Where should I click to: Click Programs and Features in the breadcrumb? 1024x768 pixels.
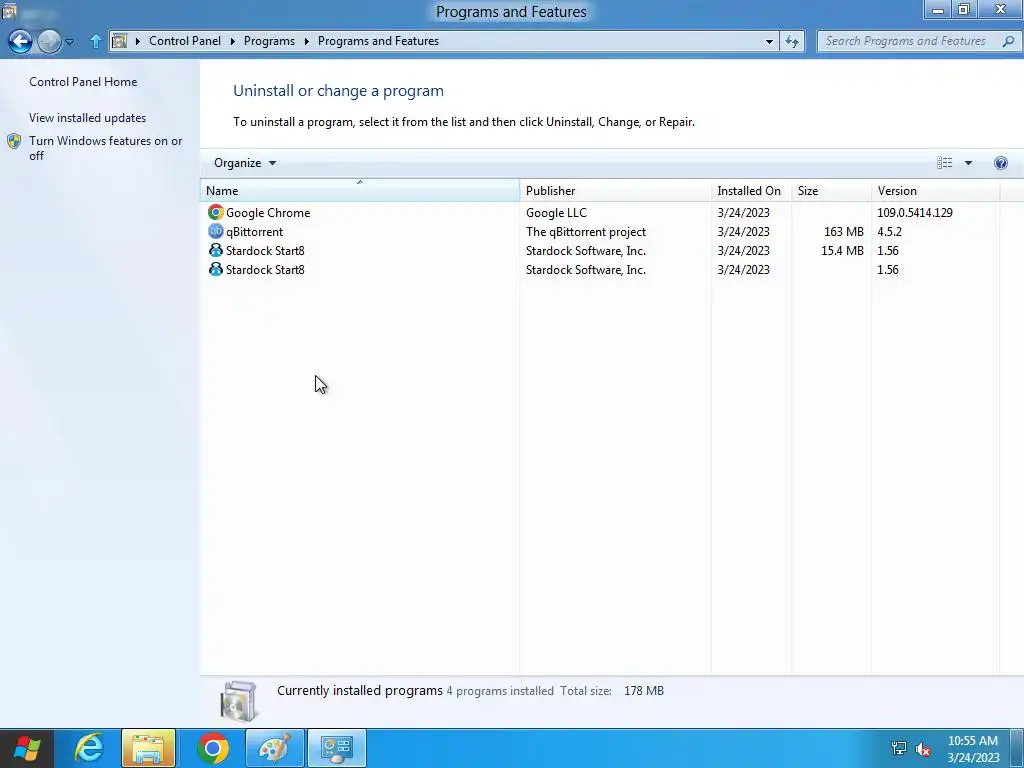(378, 41)
